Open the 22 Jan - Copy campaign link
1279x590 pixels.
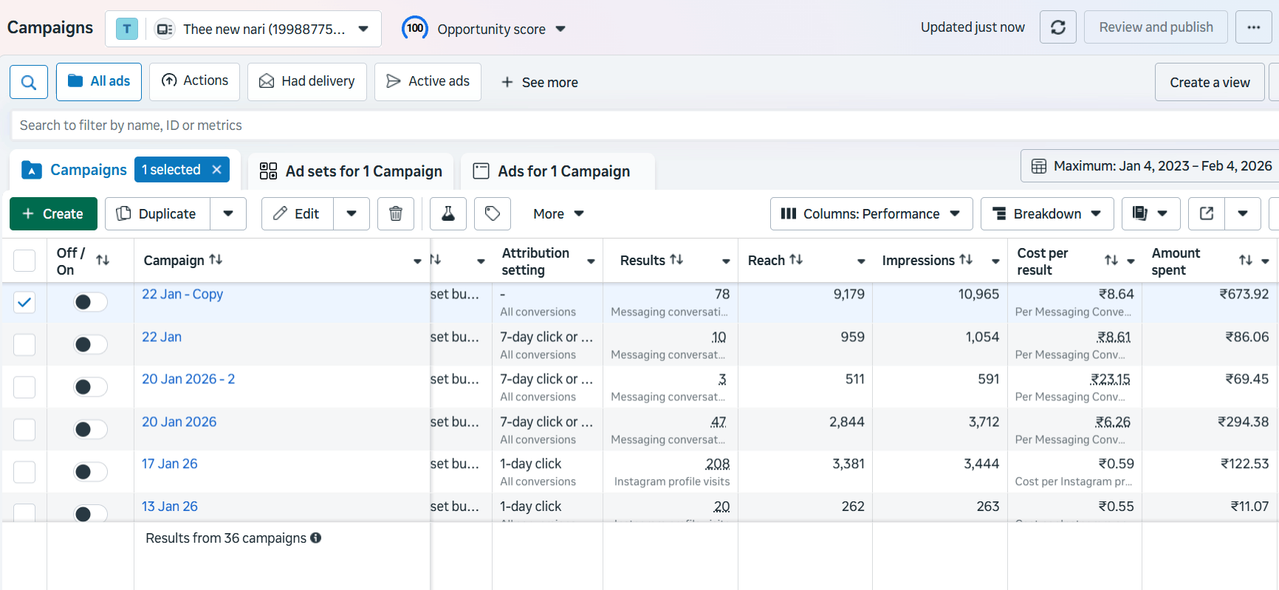182,294
